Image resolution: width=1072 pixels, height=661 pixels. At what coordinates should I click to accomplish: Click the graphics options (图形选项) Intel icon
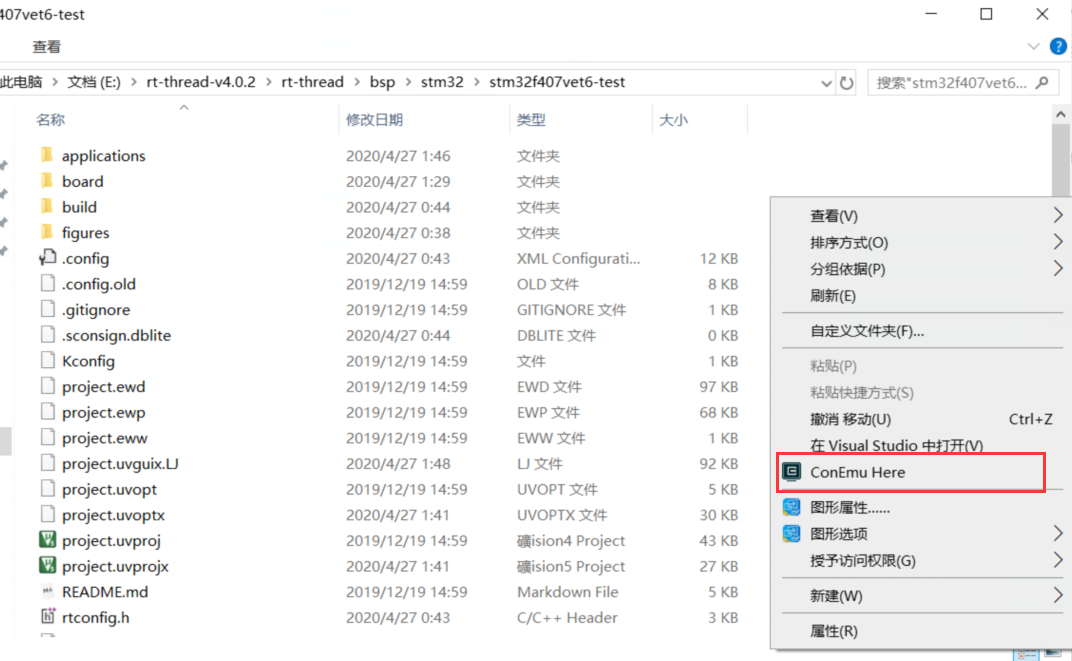pyautogui.click(x=791, y=533)
